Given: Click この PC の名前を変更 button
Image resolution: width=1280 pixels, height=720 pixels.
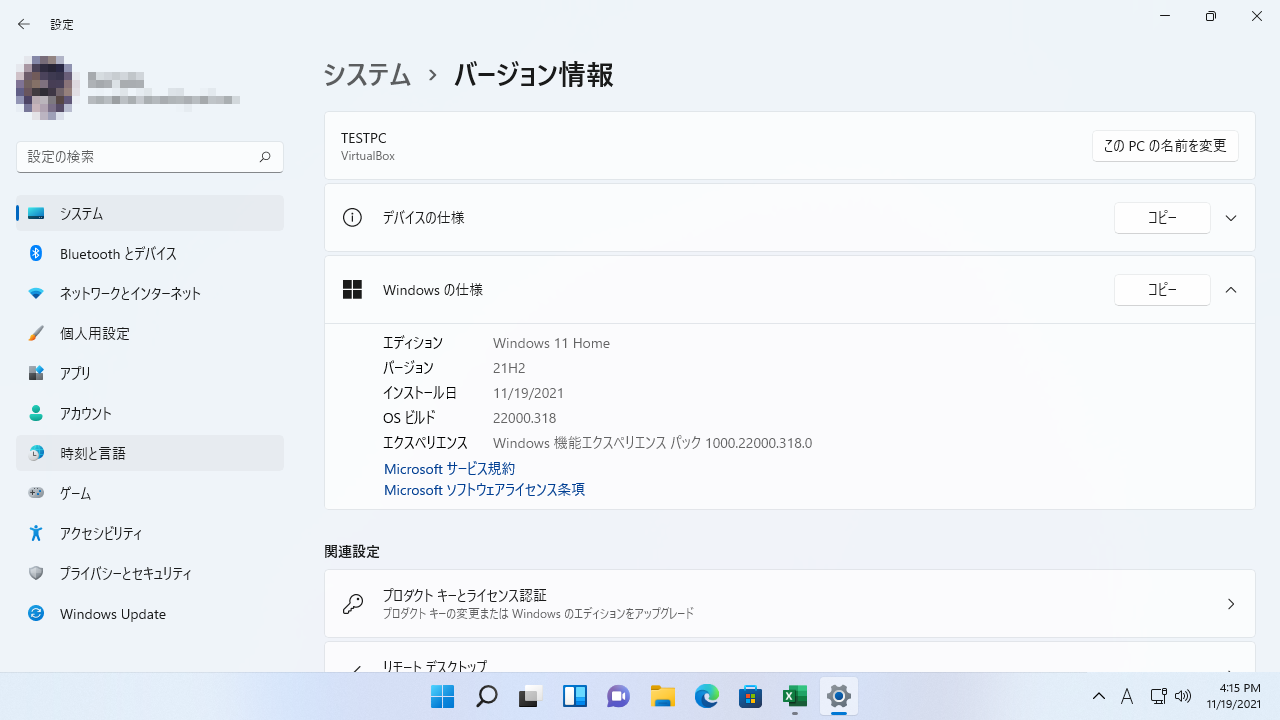Looking at the screenshot, I should tap(1165, 146).
